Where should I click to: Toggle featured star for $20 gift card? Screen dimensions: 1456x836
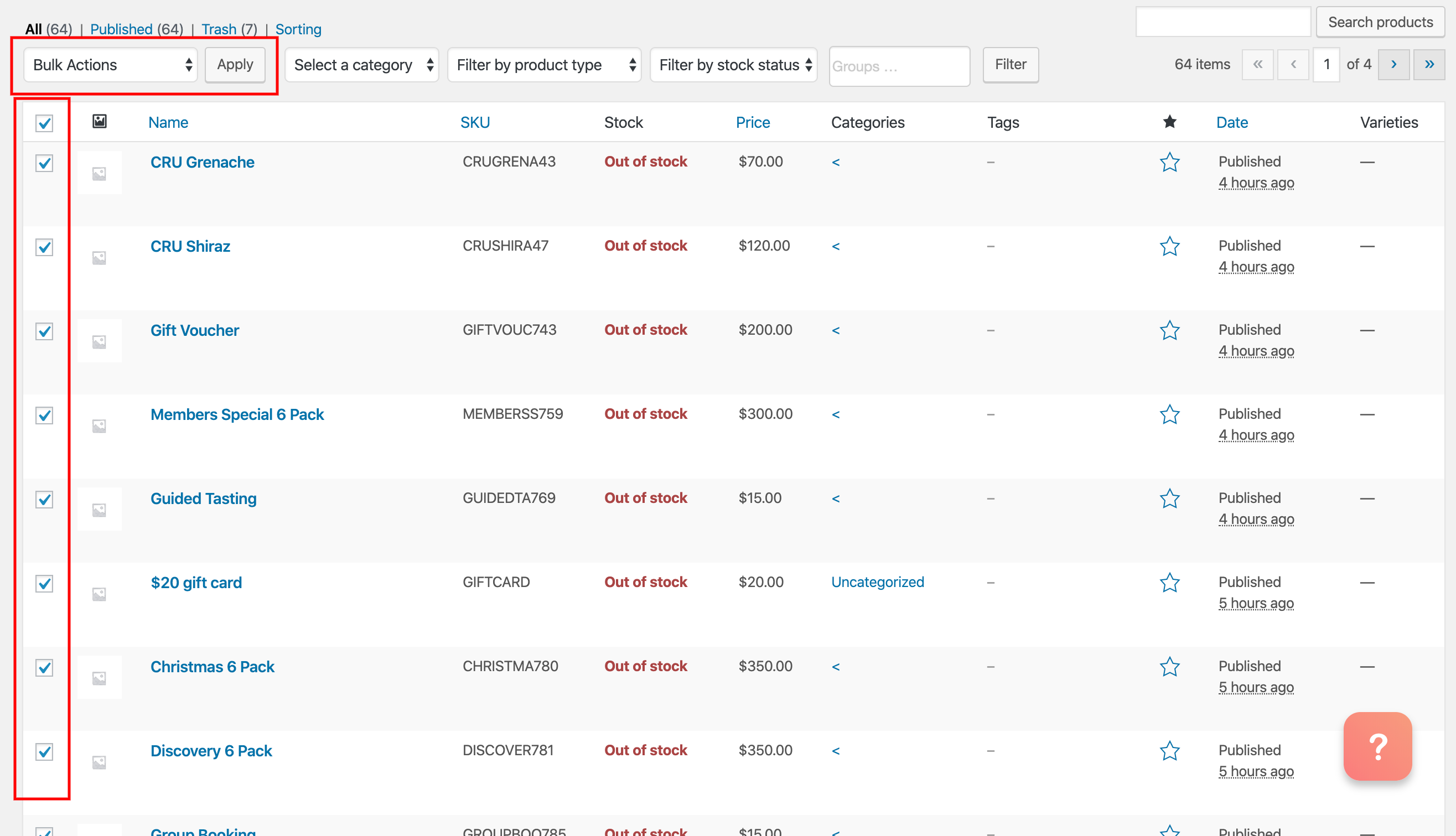point(1169,583)
